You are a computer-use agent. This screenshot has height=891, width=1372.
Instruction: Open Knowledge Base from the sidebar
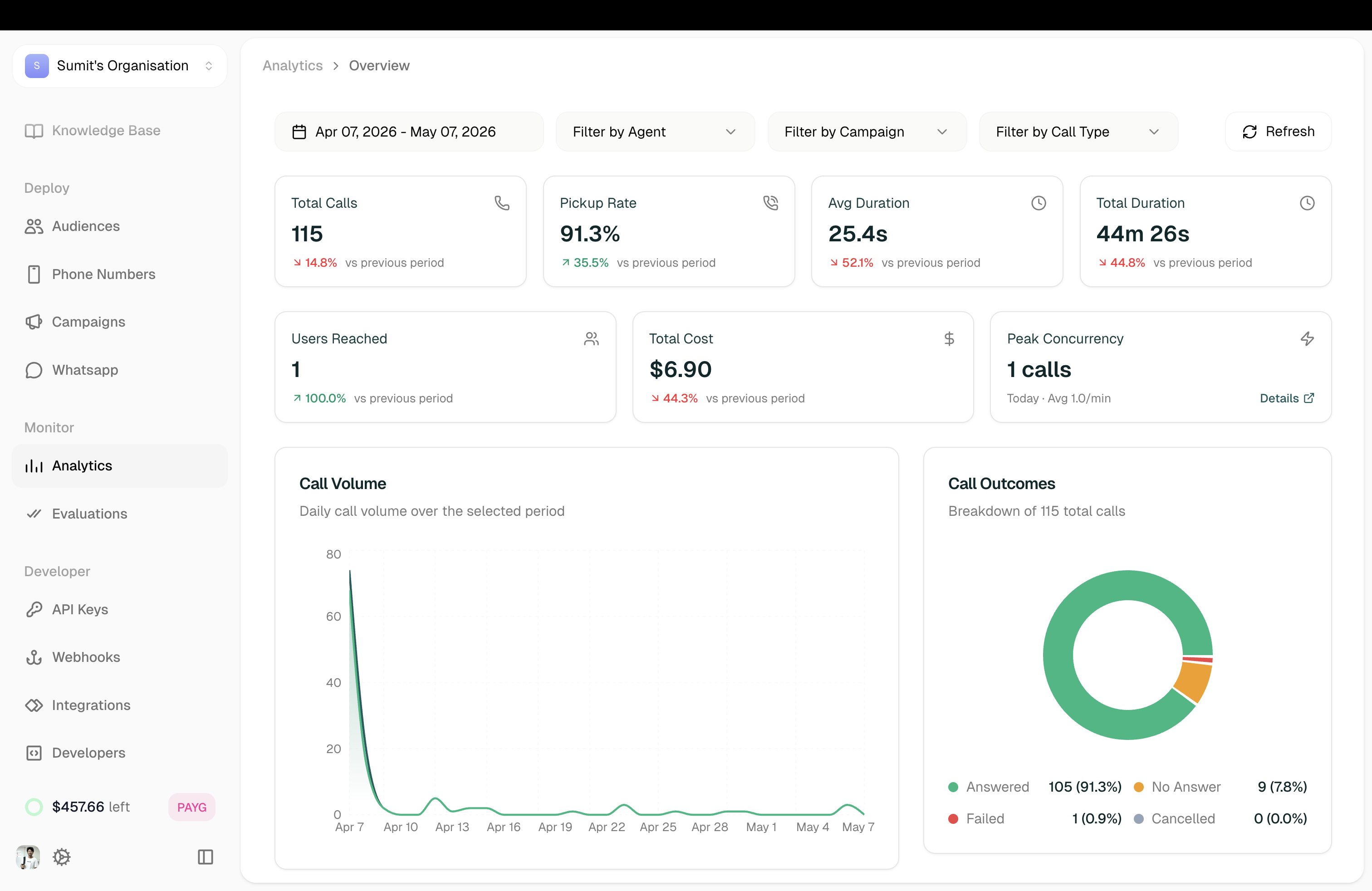pos(119,131)
